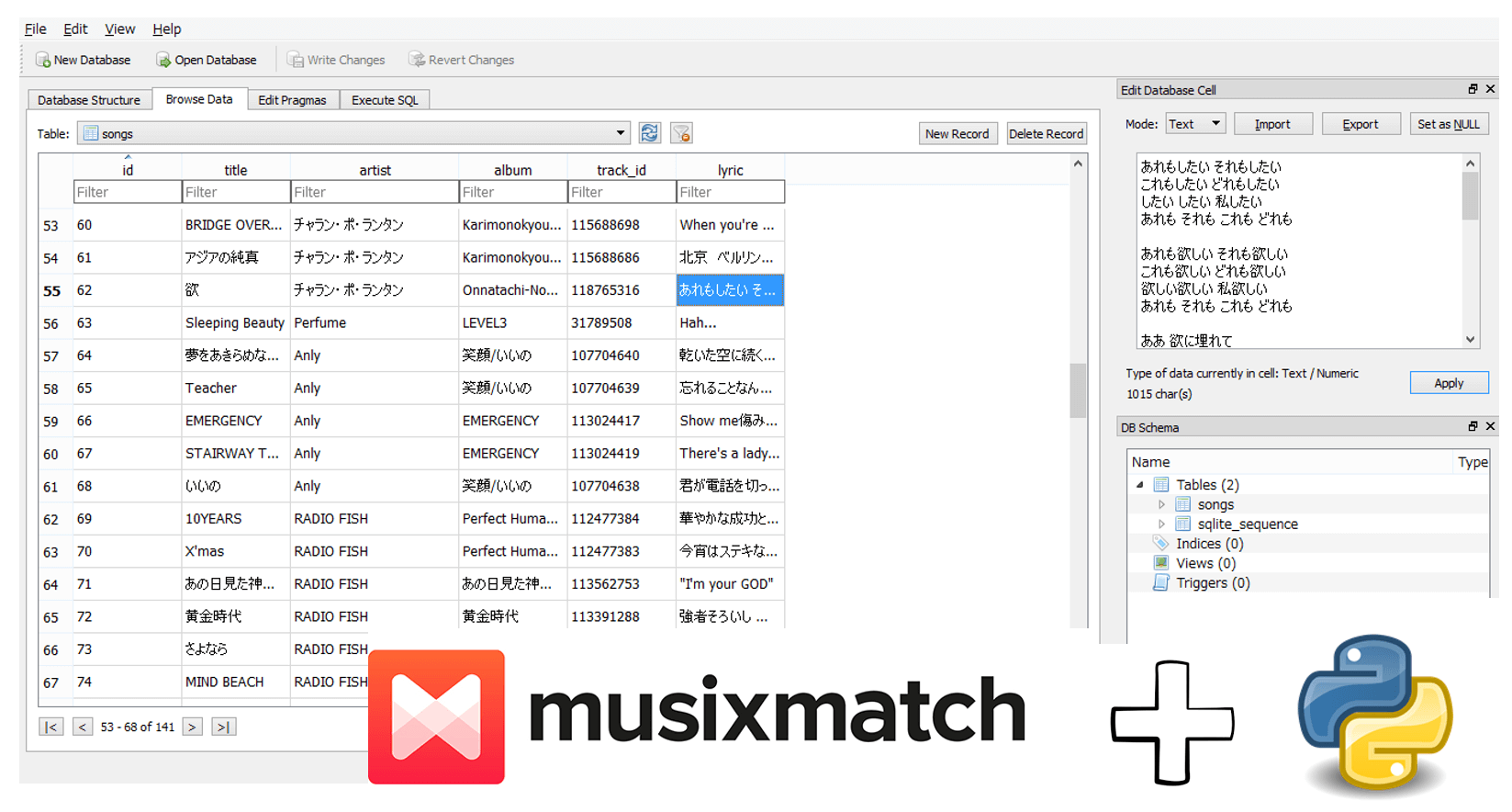
Task: Click Open Database toolbar button
Action: [x=207, y=60]
